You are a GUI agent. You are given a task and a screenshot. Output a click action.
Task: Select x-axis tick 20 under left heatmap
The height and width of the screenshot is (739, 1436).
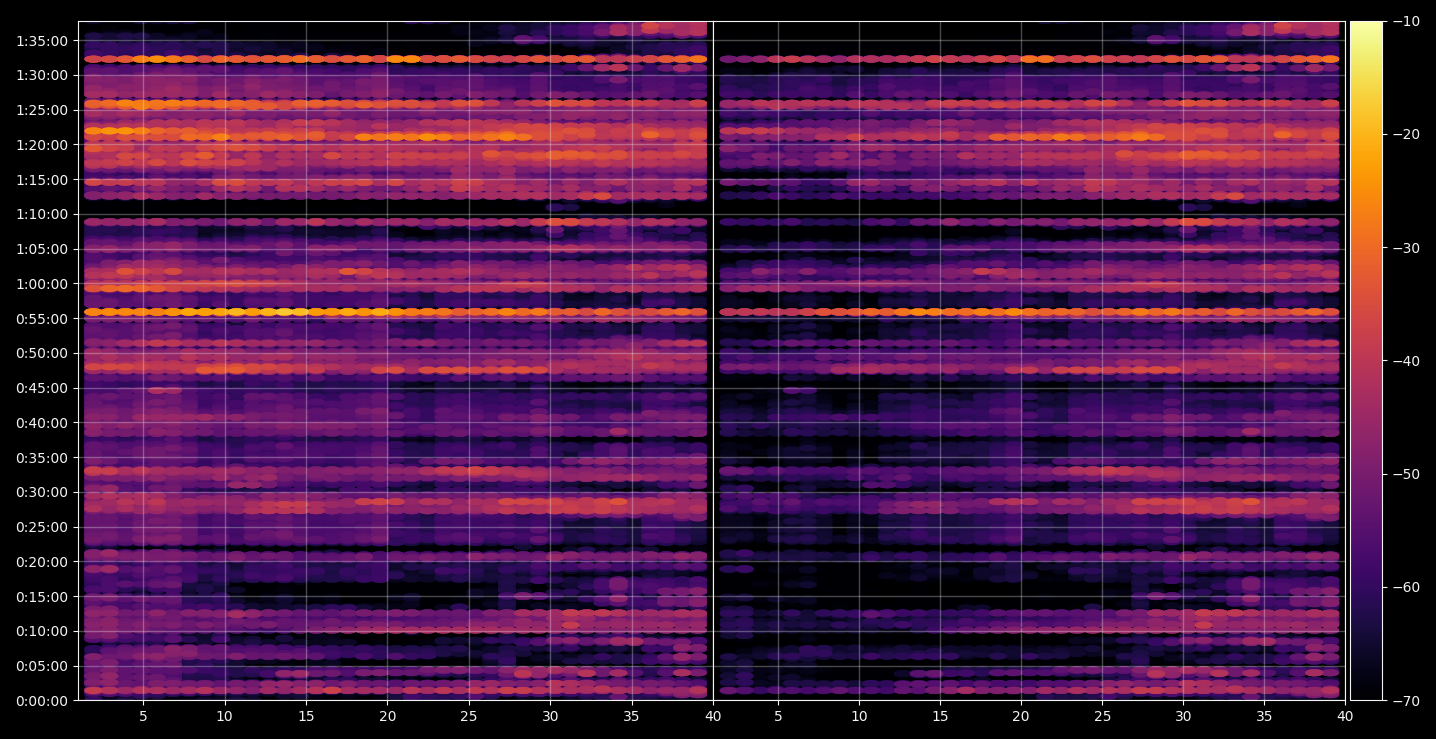(387, 717)
